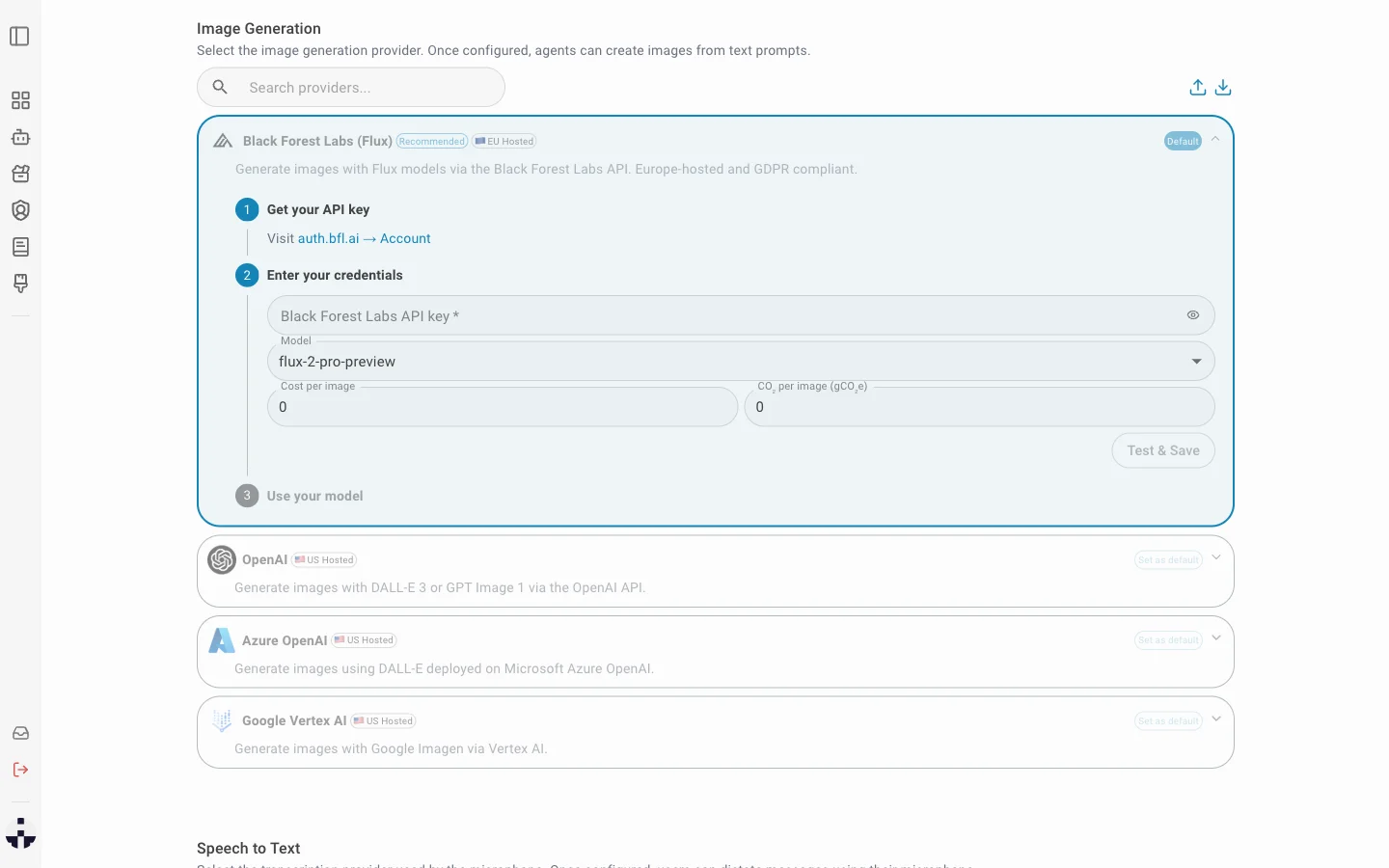
Task: Click US Hosted badge on OpenAI
Action: point(325,559)
